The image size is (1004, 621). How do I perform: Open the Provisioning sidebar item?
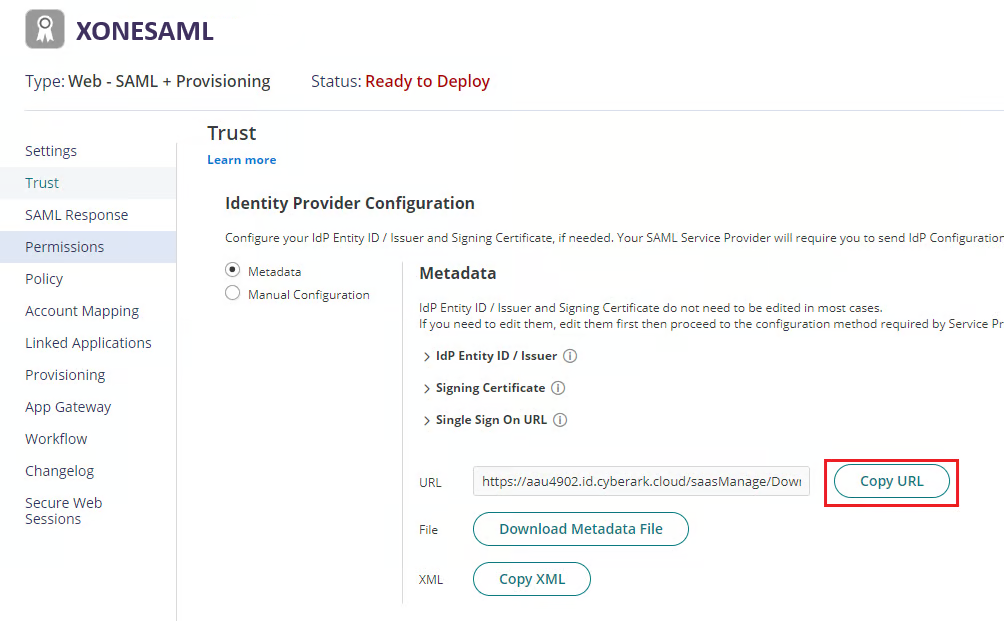pyautogui.click(x=65, y=375)
